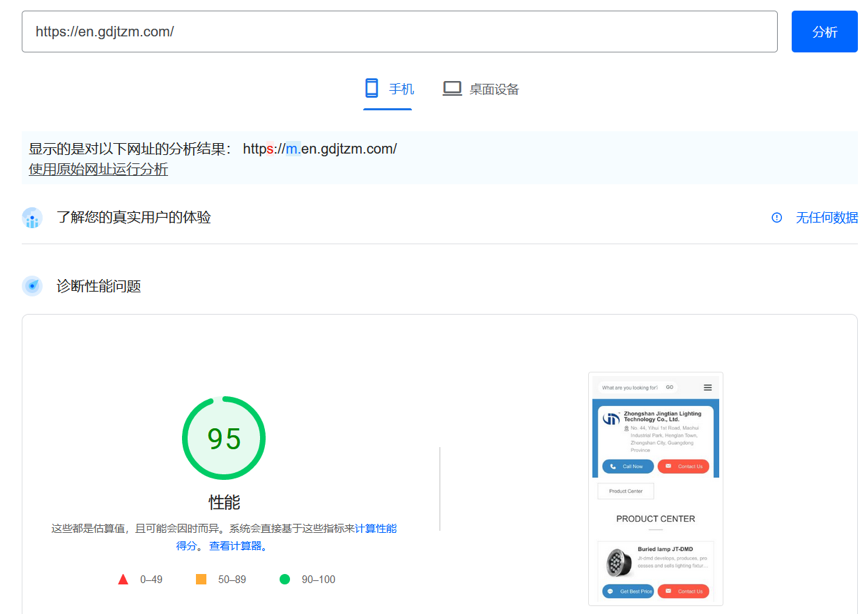Click the red triangle legend marker for 0-49
The image size is (864, 614).
[x=123, y=578]
